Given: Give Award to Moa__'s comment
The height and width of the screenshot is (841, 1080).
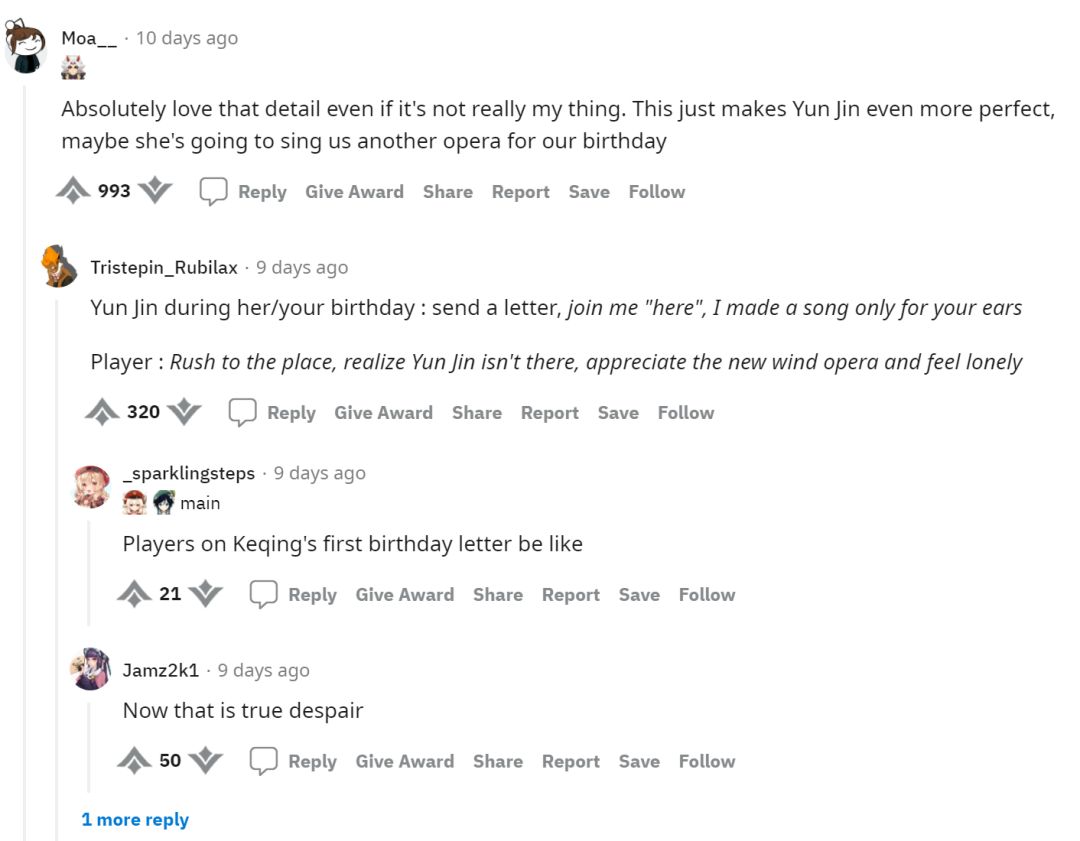Looking at the screenshot, I should pos(354,191).
